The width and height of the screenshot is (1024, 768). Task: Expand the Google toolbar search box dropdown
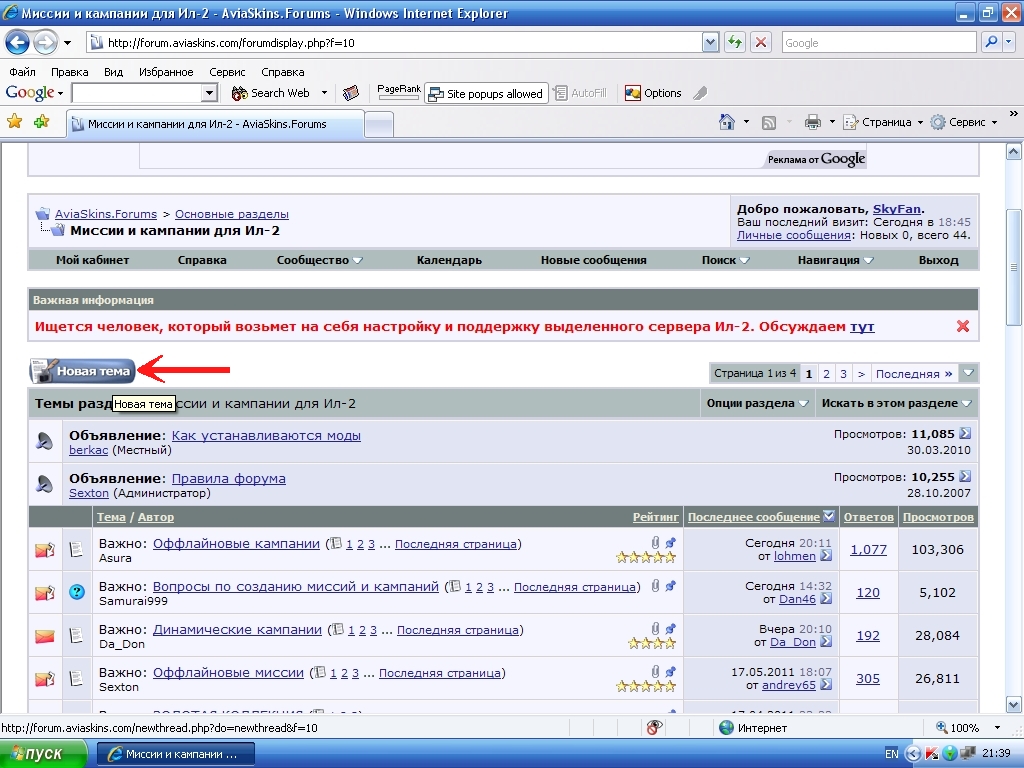click(209, 93)
